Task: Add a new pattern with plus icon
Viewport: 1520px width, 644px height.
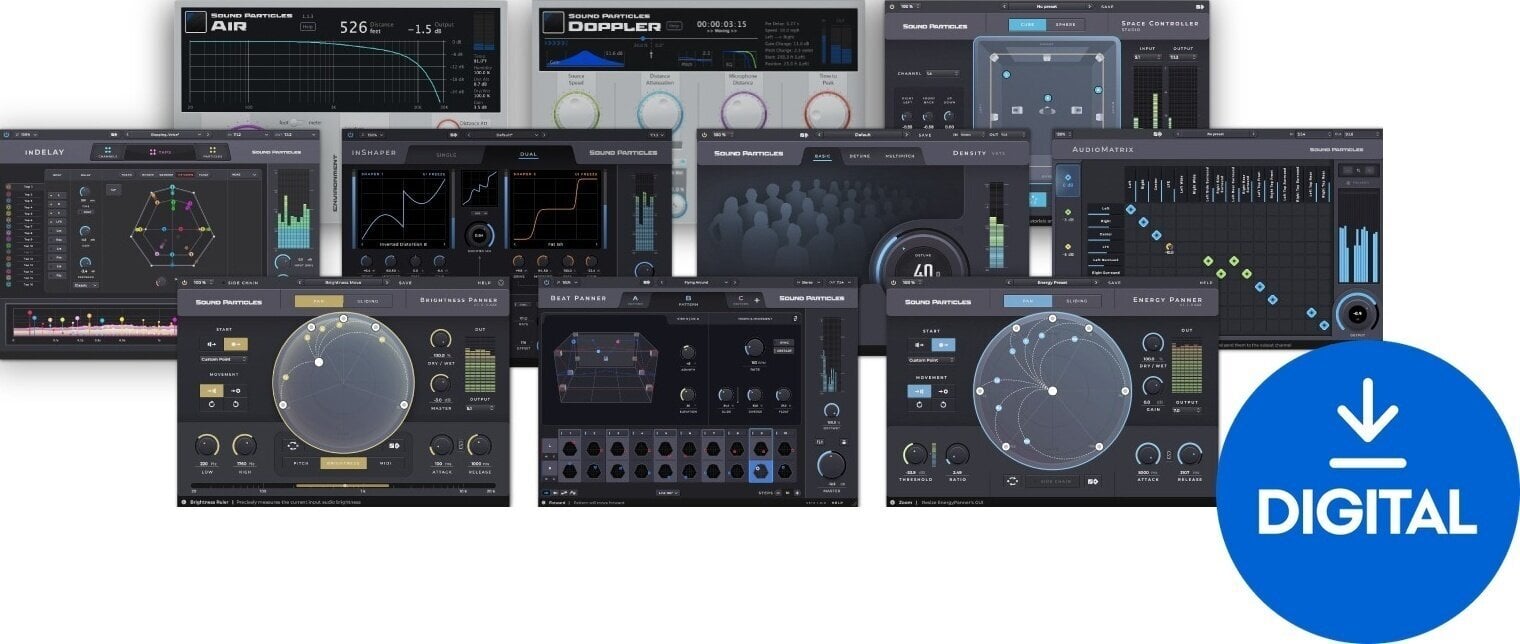Action: pyautogui.click(x=757, y=299)
